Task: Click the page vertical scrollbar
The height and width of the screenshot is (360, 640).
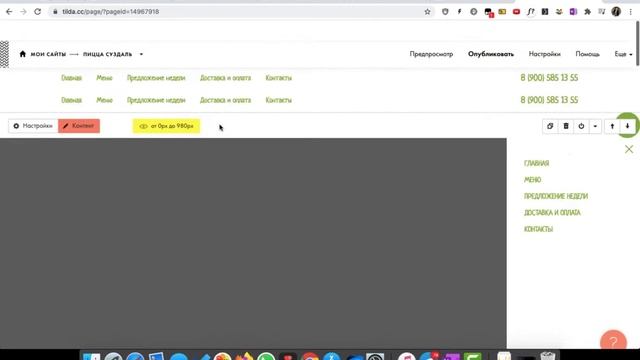Action: (x=638, y=43)
